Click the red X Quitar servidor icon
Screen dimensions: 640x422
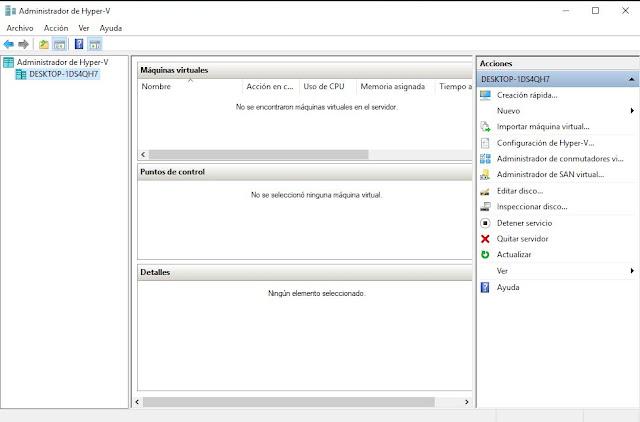(485, 239)
